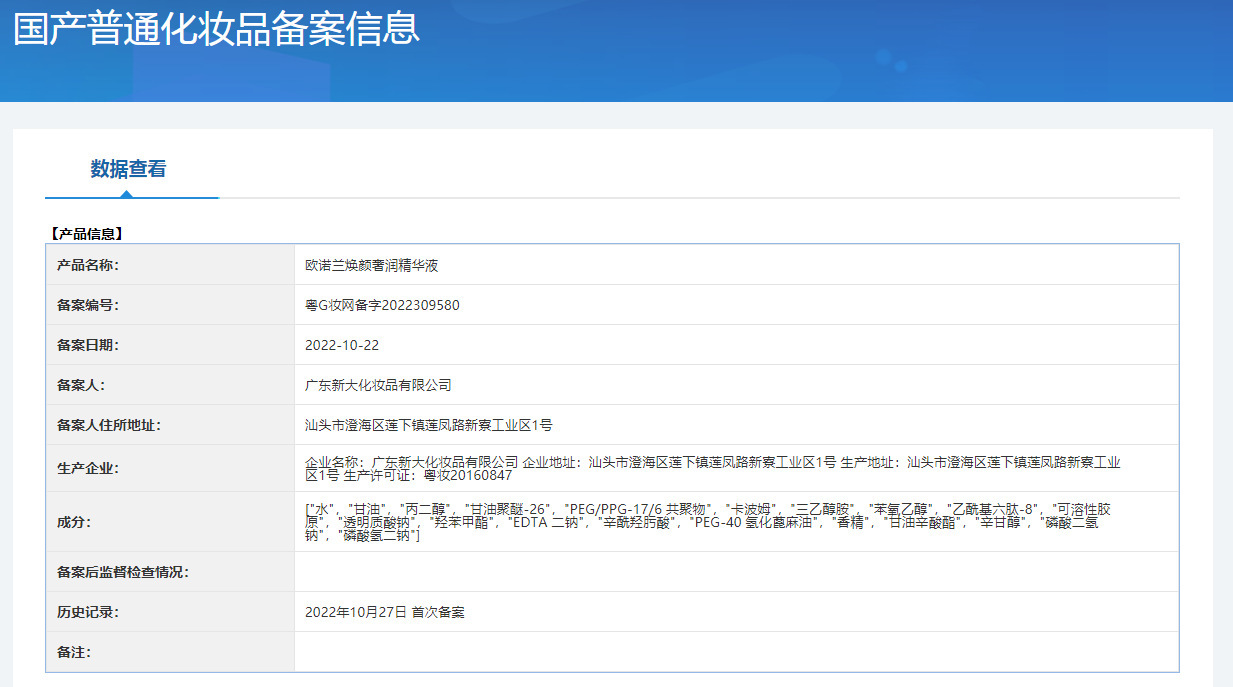1233x687 pixels.
Task: Click the 备案日期 label cell
Action: coord(170,345)
